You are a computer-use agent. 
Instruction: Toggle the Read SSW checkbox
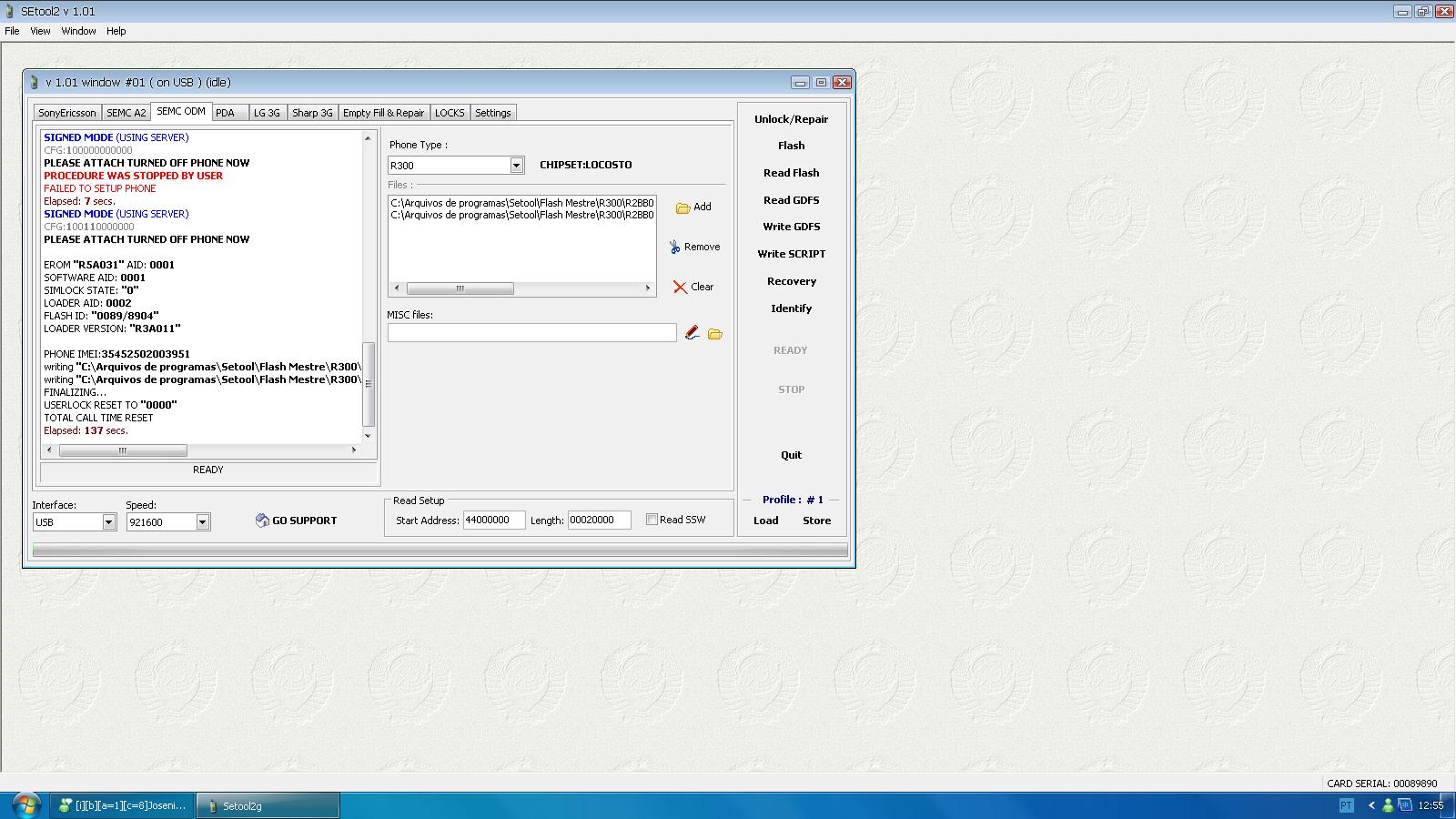click(x=652, y=519)
